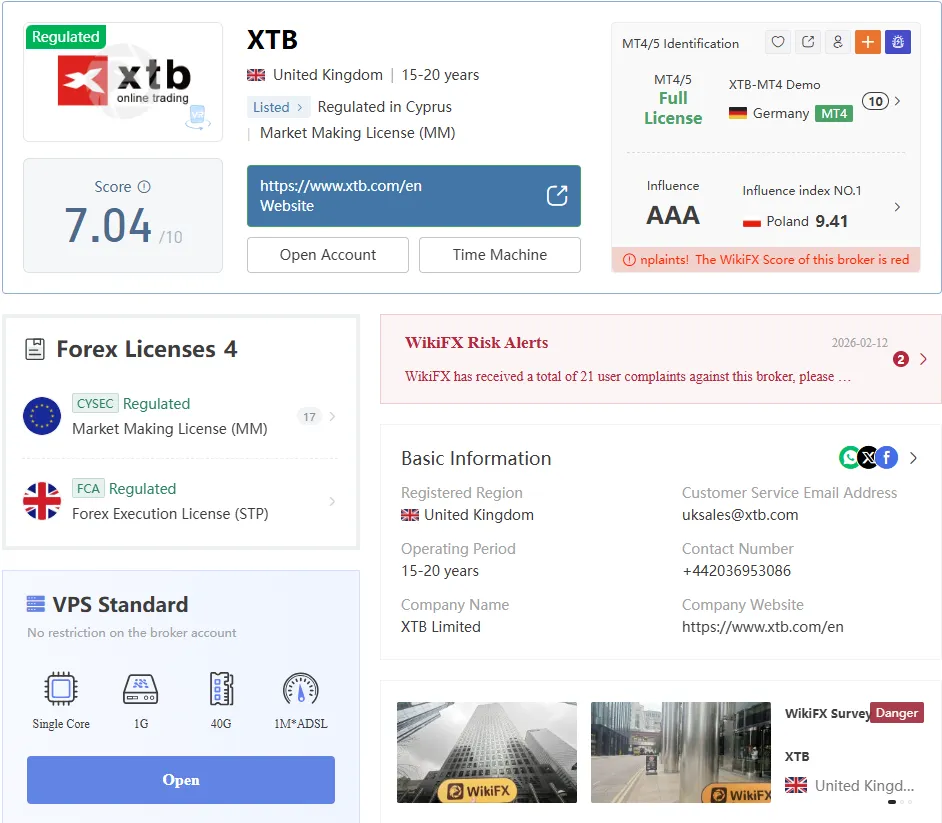Open the skyscraper survey photo thumbnail
Viewport: 942px width, 823px height.
[x=487, y=752]
